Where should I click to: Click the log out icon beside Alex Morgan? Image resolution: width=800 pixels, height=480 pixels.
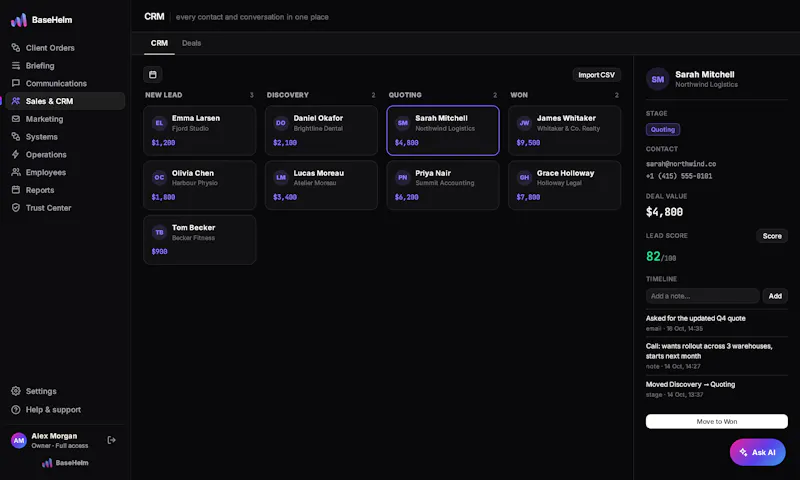coord(111,440)
